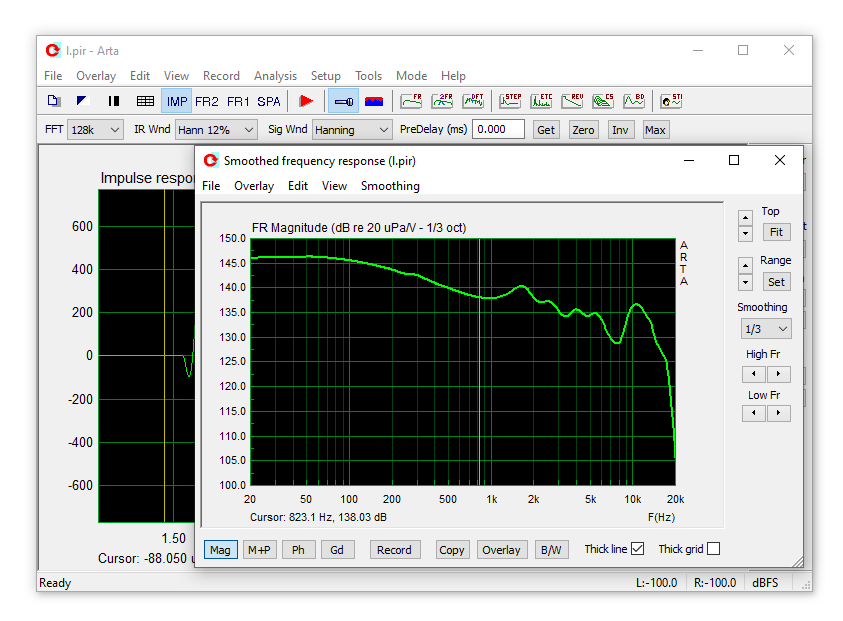Open the Analysis menu
Image resolution: width=843 pixels, height=621 pixels.
click(275, 76)
